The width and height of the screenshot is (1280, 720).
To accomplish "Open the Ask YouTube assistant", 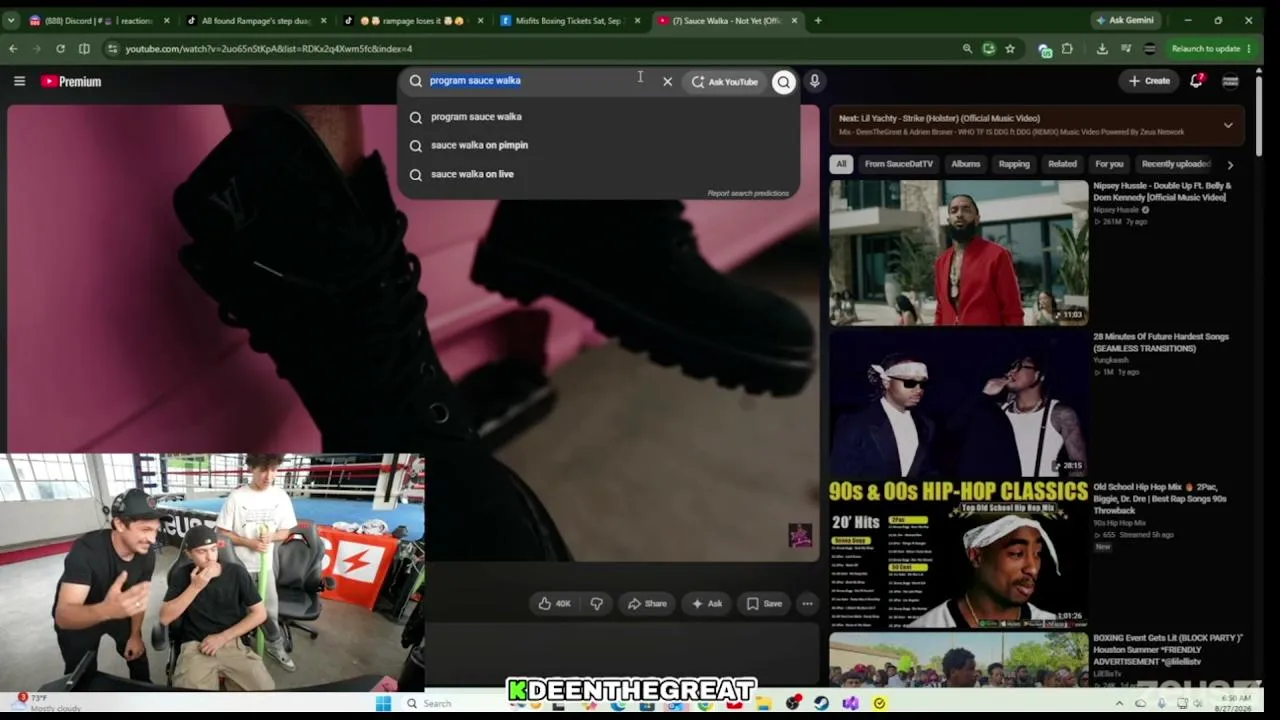I will tap(725, 81).
